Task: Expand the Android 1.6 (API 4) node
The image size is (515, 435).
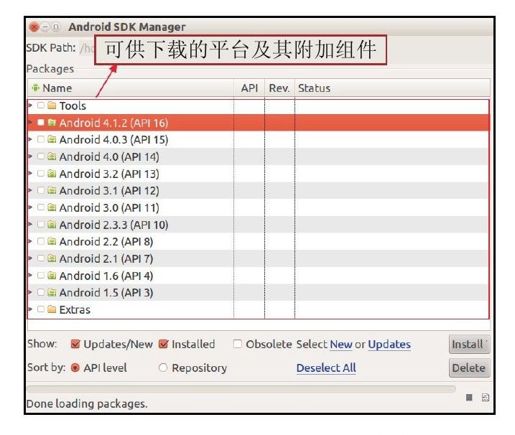Action: (x=30, y=275)
